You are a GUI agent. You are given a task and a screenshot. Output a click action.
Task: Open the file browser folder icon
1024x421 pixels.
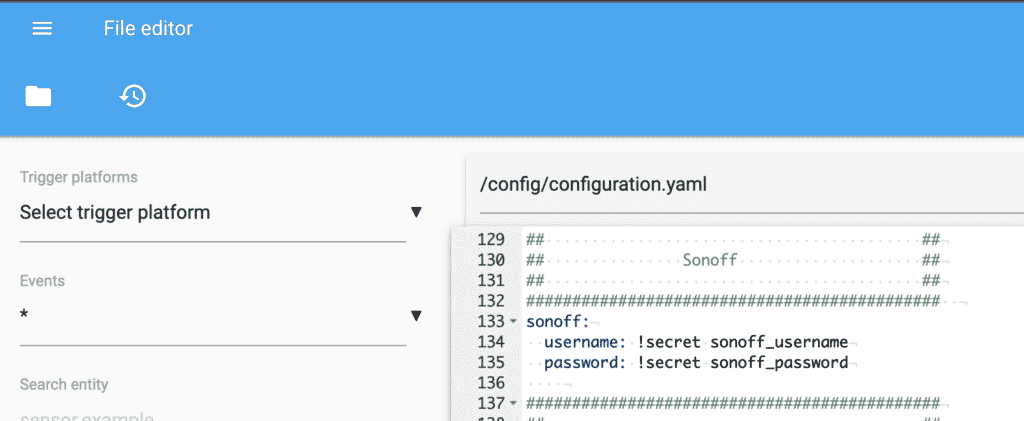[39, 96]
